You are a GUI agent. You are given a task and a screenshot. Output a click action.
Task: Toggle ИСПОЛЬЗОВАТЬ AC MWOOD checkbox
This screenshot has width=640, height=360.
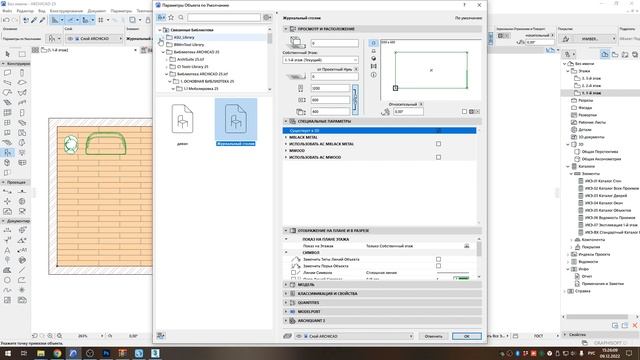pos(438,157)
